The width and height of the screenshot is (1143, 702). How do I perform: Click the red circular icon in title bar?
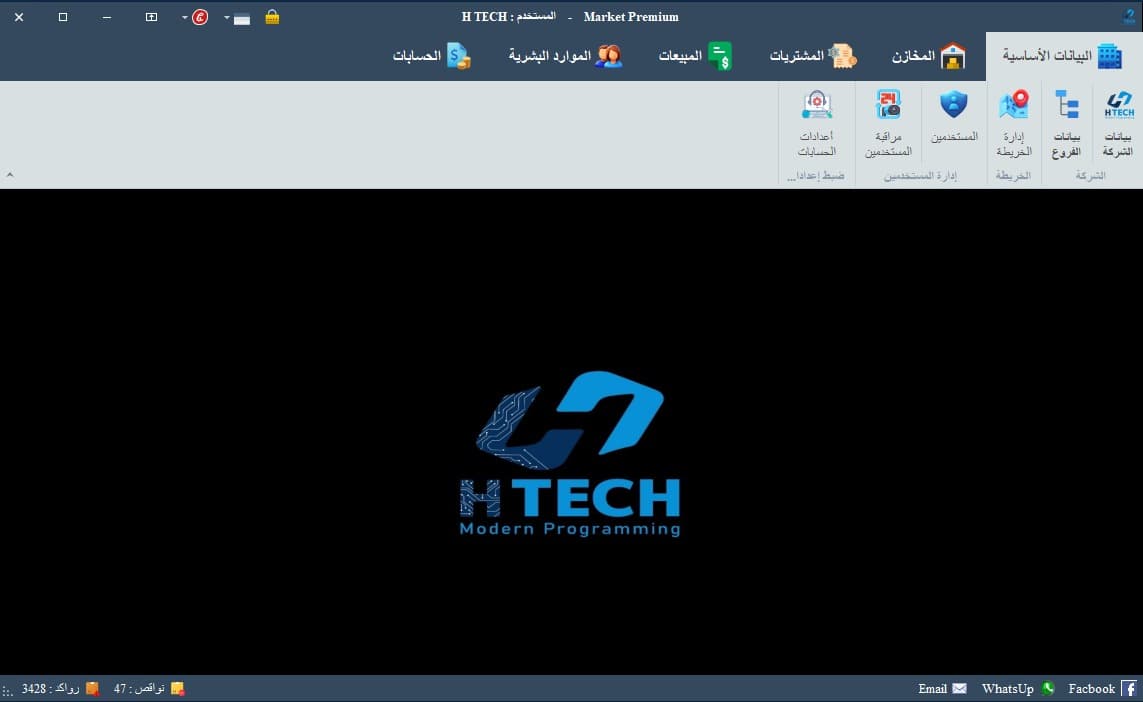pos(200,17)
